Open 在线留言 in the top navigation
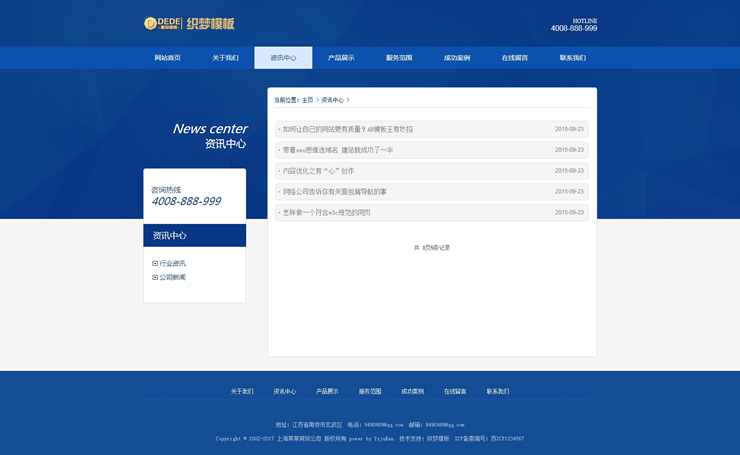The width and height of the screenshot is (740, 455). coord(515,58)
